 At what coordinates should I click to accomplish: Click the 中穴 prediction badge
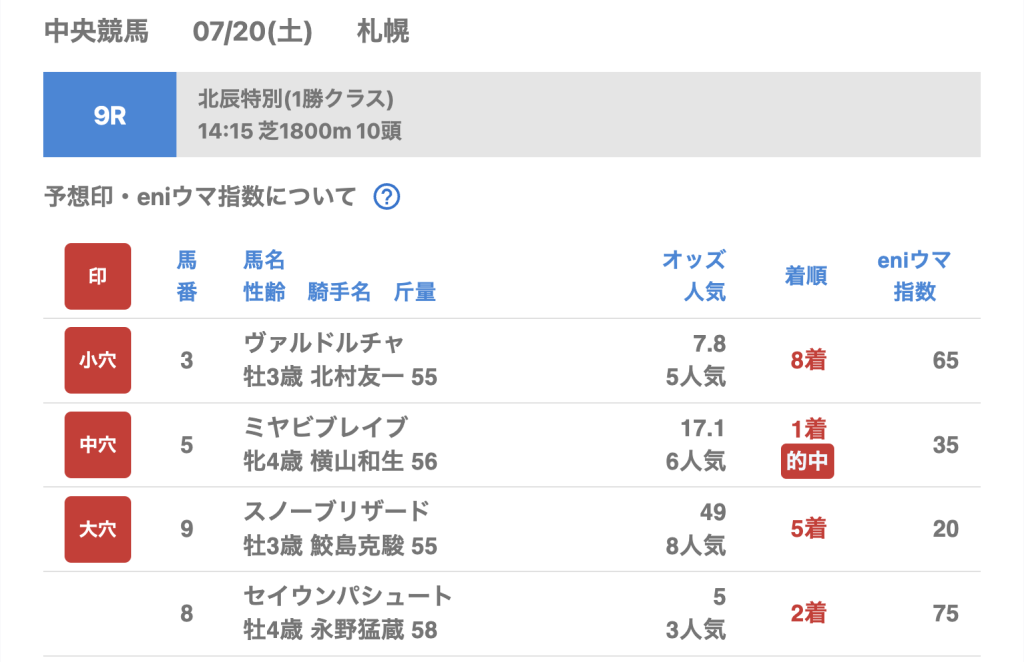point(98,445)
